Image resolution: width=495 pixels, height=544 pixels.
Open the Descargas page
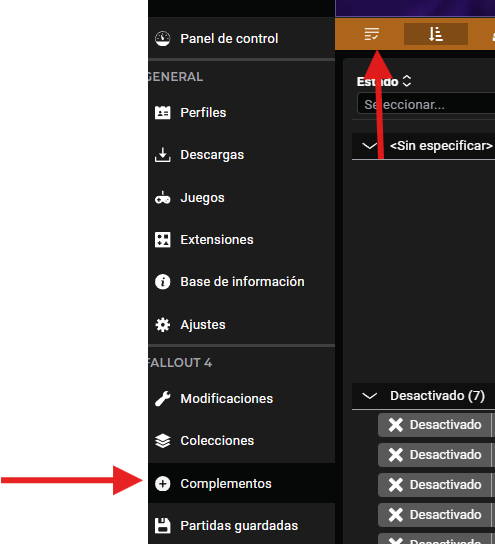pos(241,155)
